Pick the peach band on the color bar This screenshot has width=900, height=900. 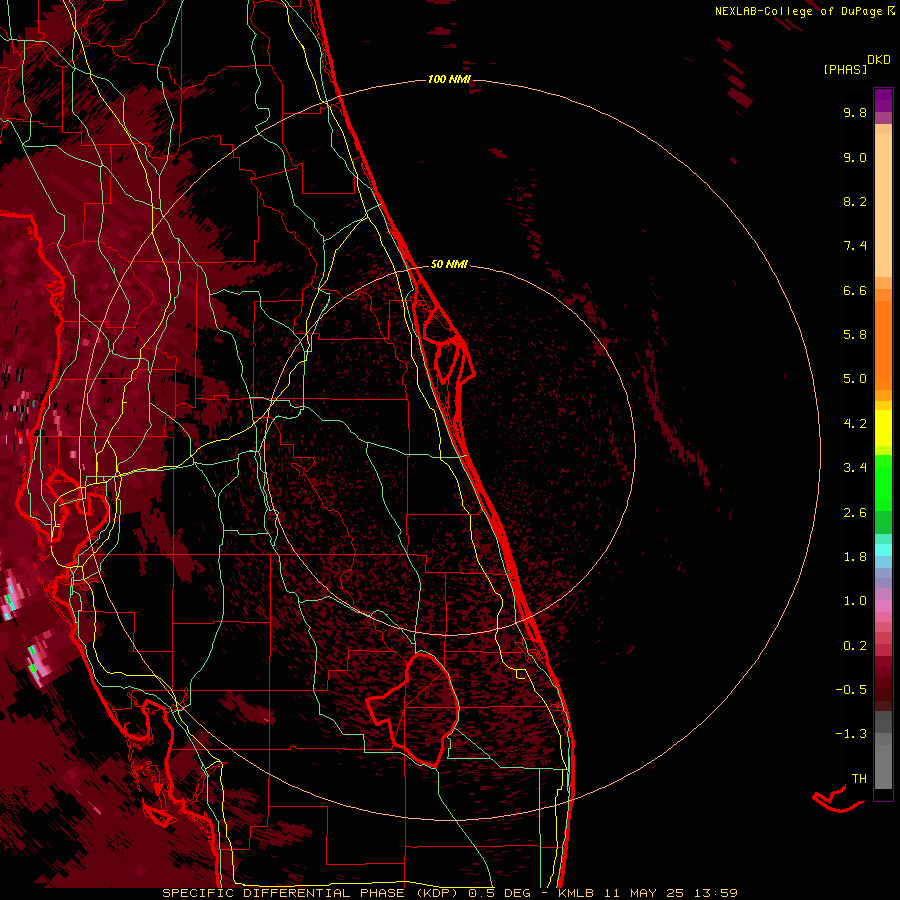pyautogui.click(x=883, y=201)
